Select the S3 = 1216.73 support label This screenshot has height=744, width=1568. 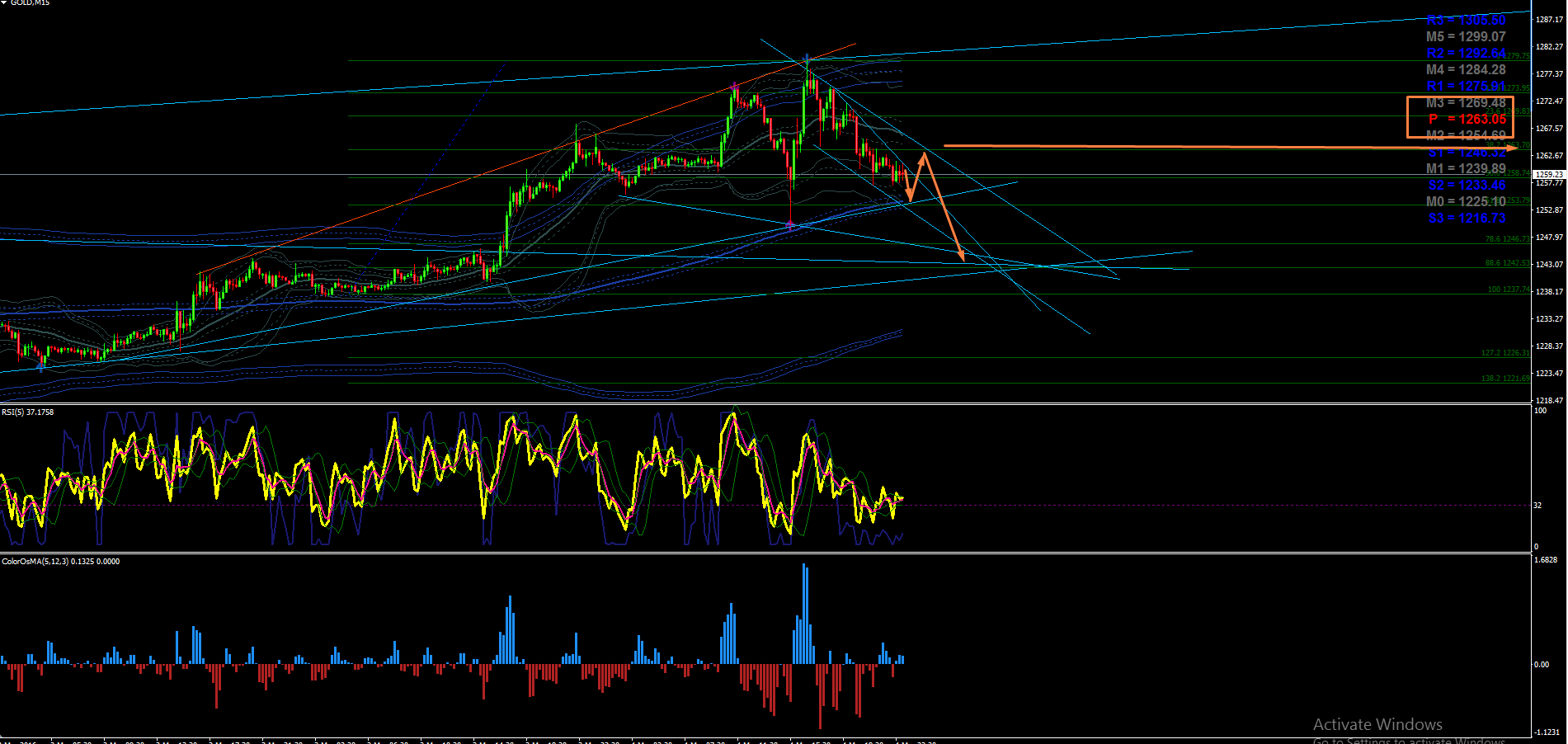[1467, 218]
